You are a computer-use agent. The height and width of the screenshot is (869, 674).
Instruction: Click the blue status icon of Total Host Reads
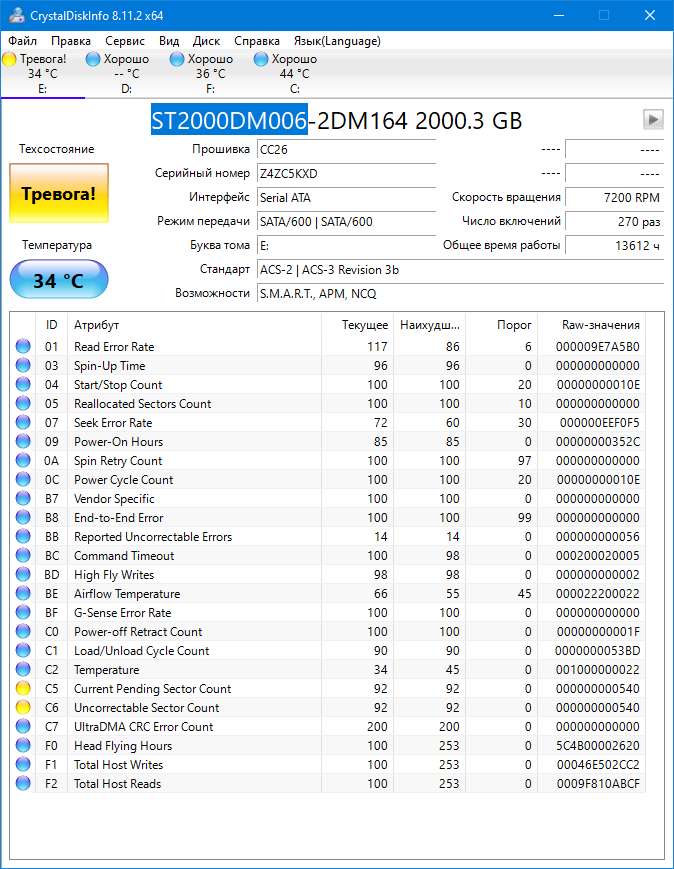click(x=23, y=783)
